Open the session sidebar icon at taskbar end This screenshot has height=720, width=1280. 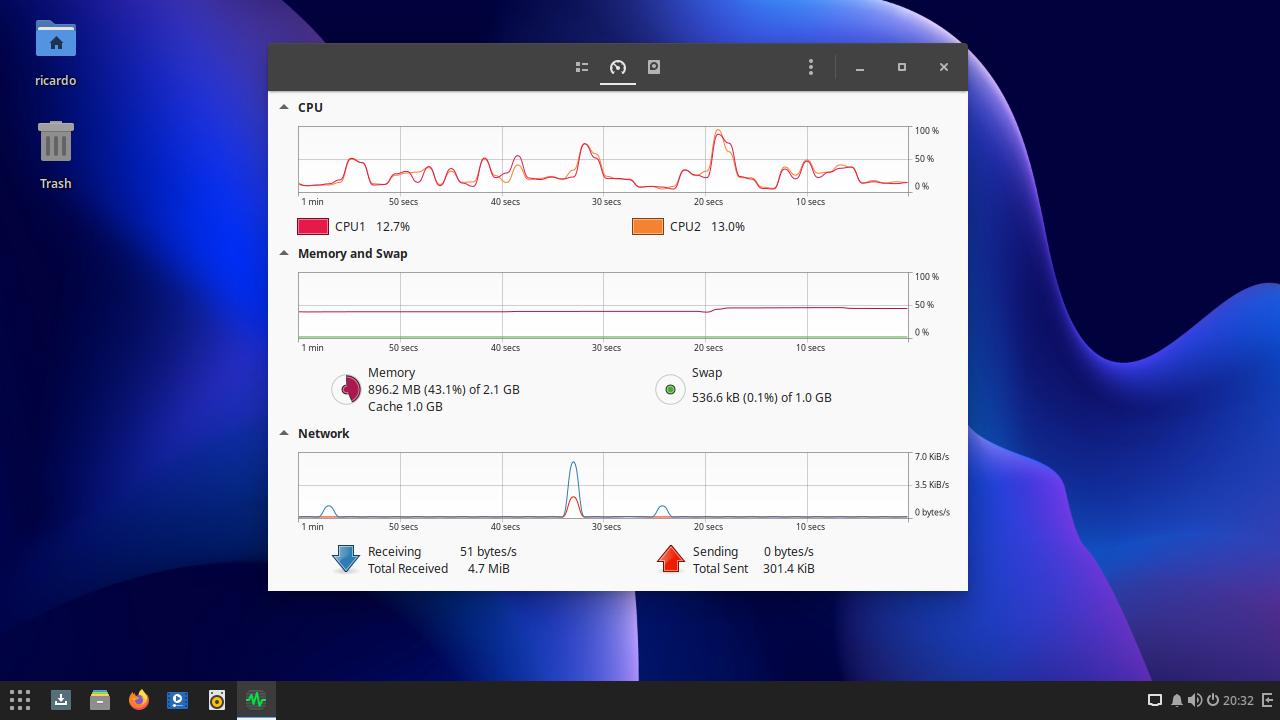[1268, 700]
